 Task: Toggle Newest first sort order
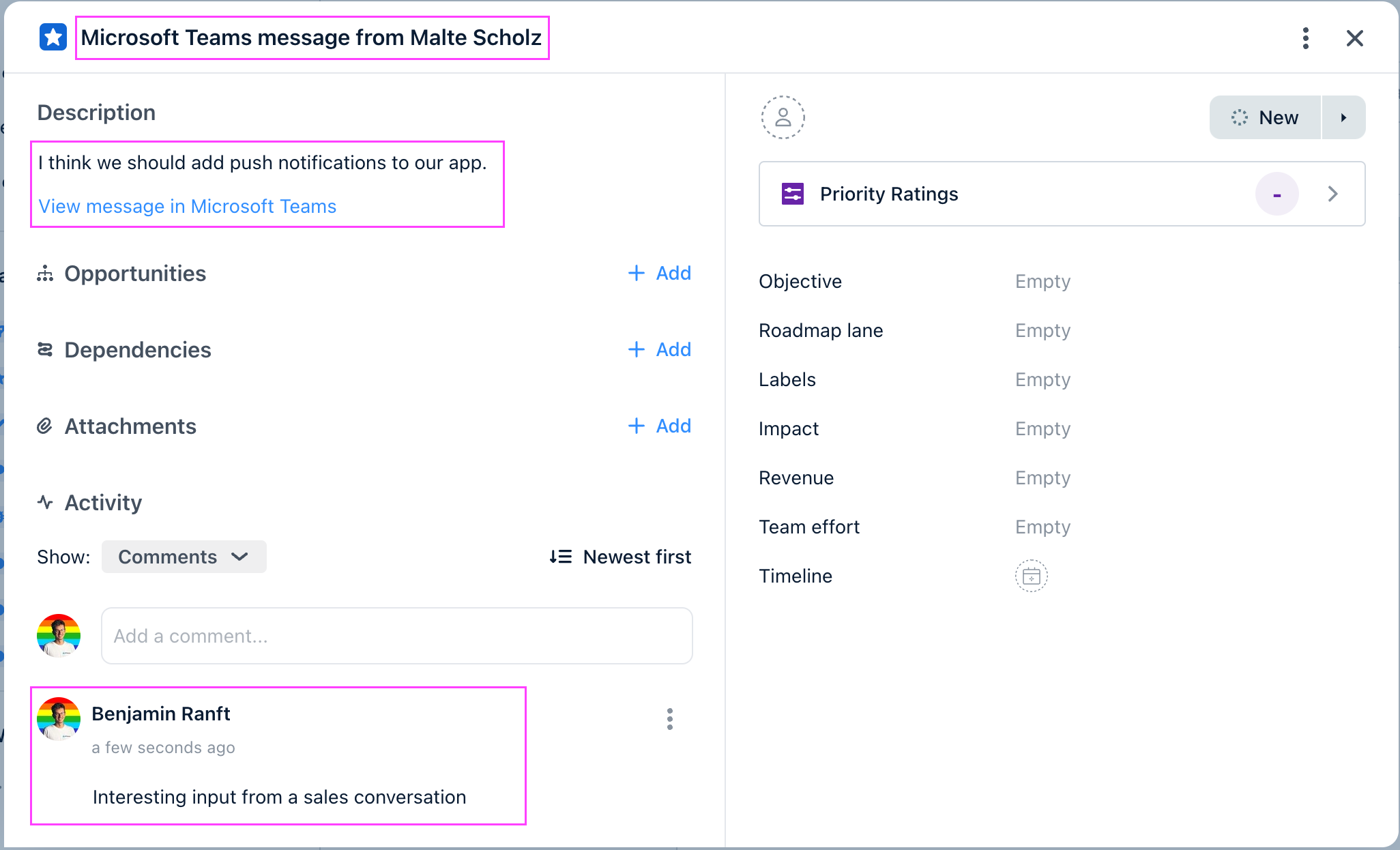point(620,557)
